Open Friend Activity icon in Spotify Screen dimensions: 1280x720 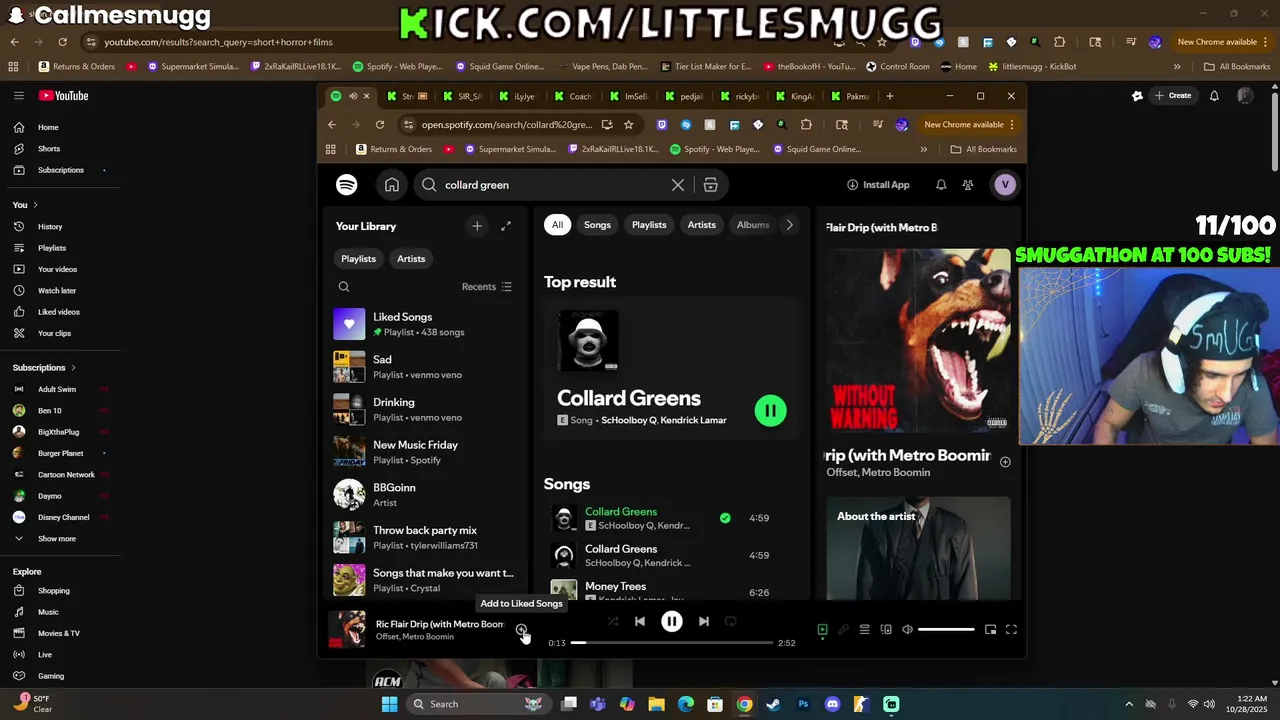968,185
